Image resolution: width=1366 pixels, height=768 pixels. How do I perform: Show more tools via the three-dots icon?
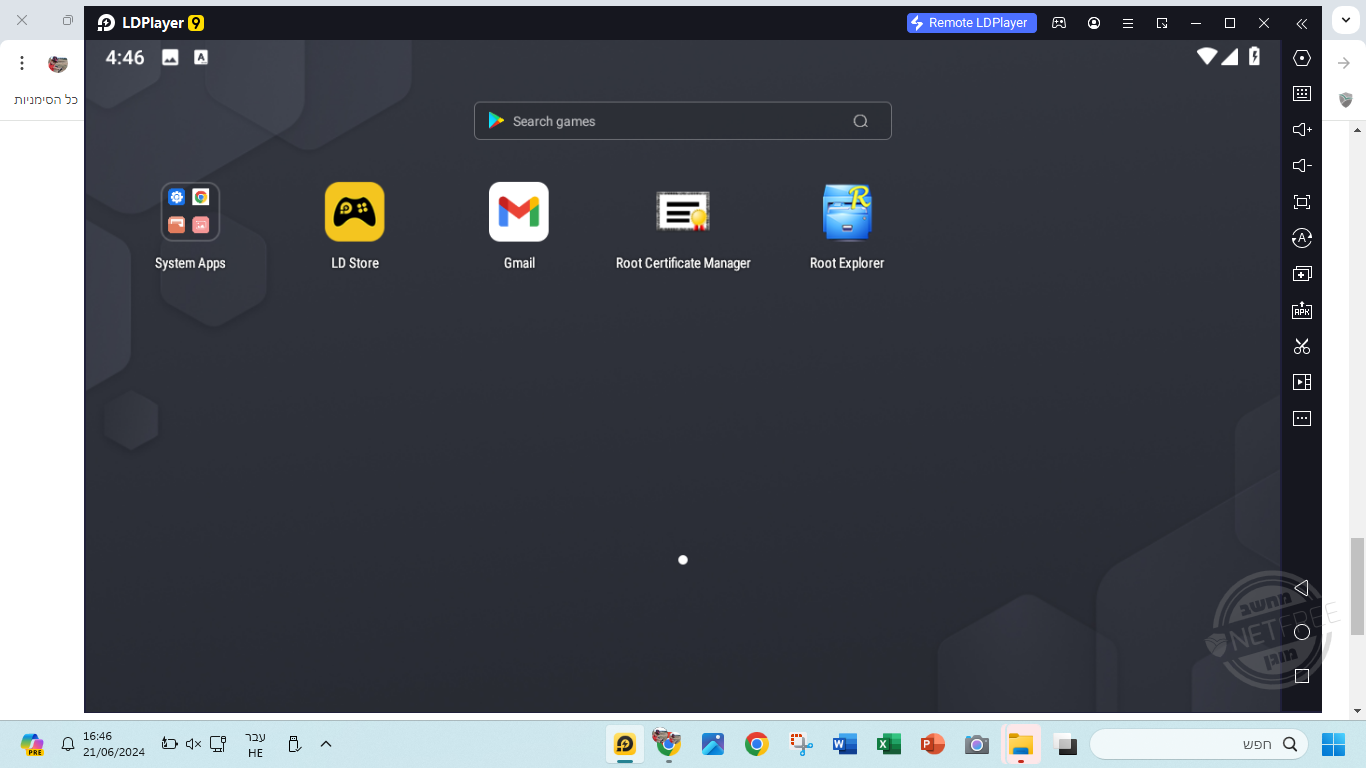point(1302,418)
